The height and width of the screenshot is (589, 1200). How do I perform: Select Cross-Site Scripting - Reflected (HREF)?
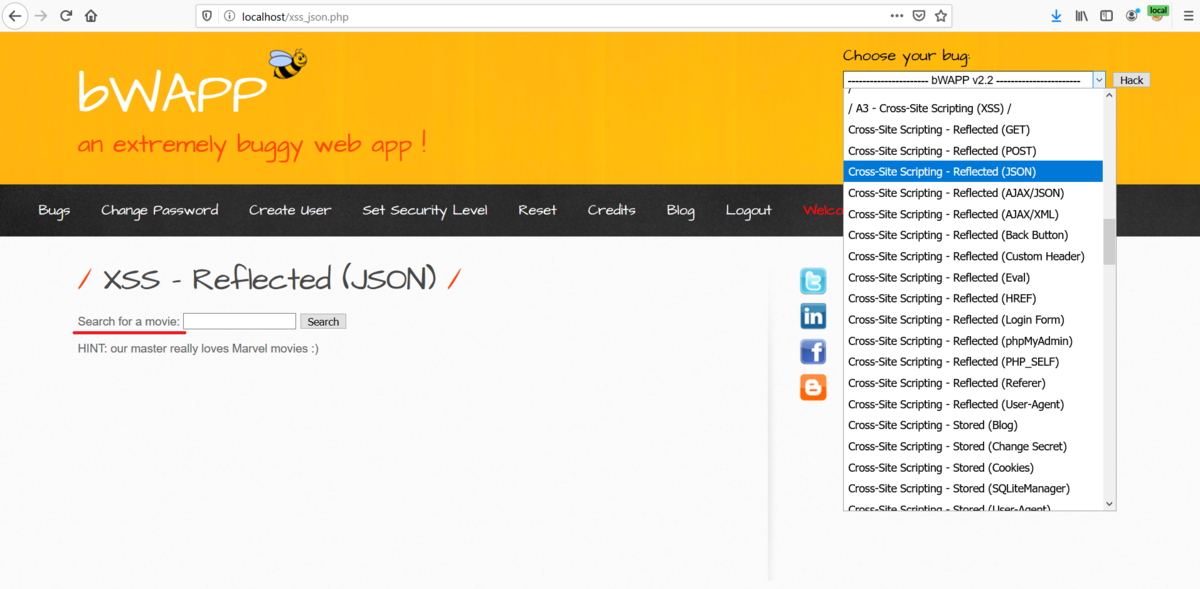point(973,299)
